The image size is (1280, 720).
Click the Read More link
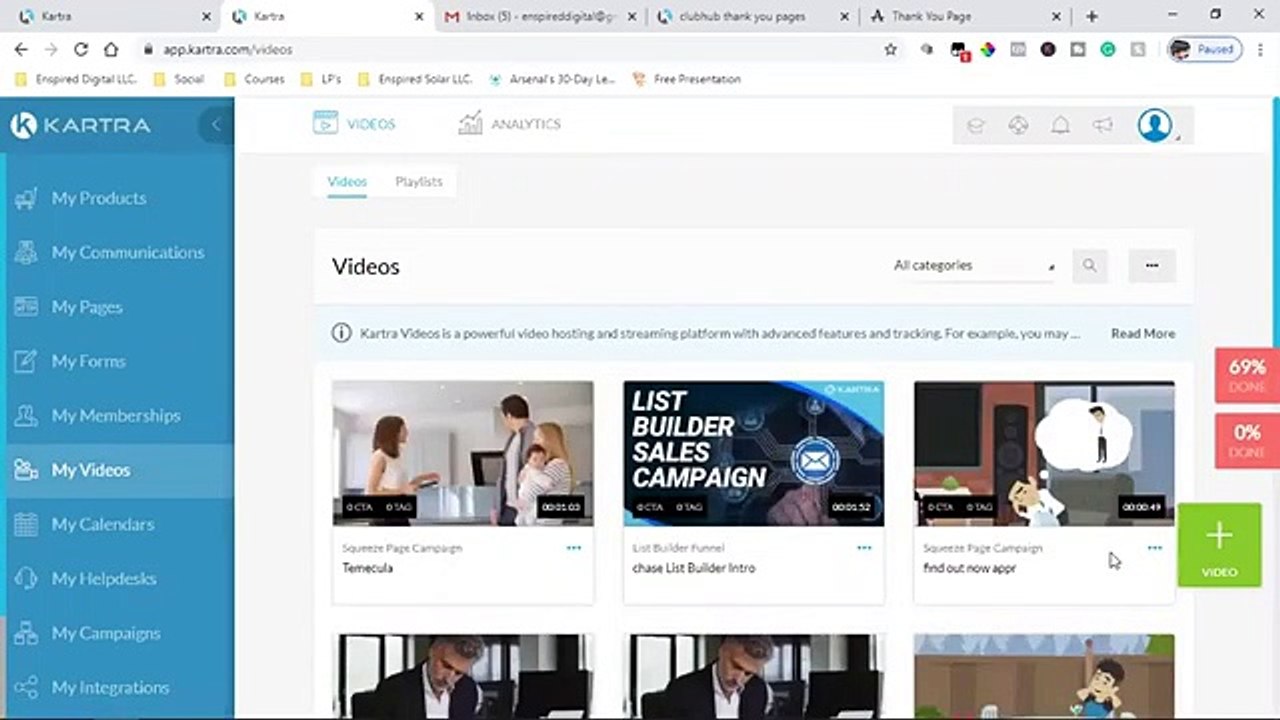pyautogui.click(x=1143, y=333)
